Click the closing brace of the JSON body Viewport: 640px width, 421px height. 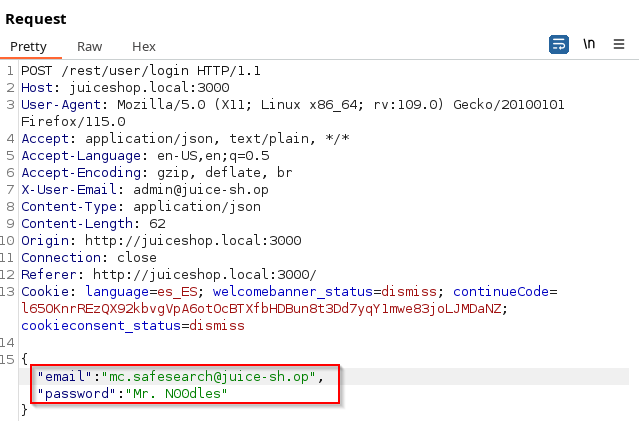pos(24,410)
